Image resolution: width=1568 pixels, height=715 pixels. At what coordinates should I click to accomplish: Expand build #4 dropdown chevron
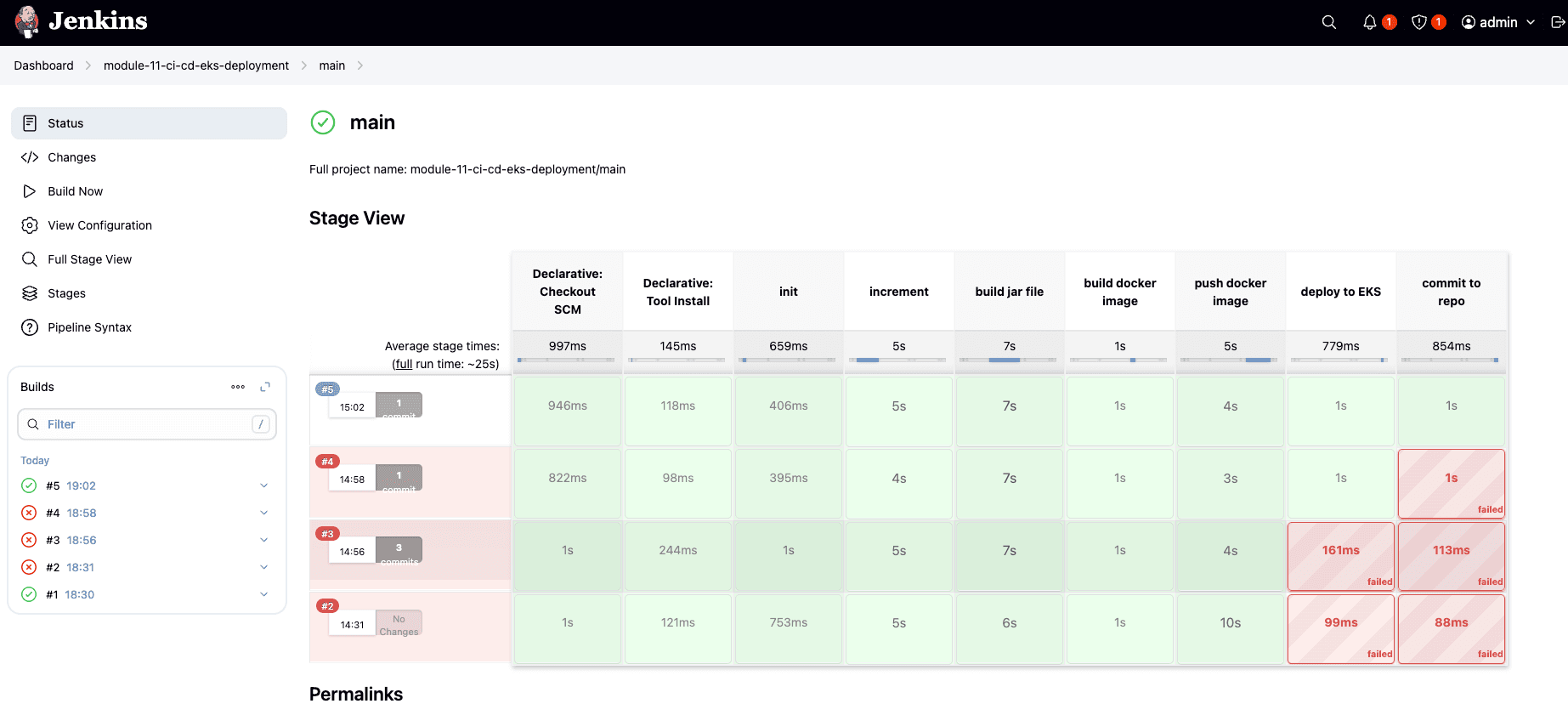264,513
